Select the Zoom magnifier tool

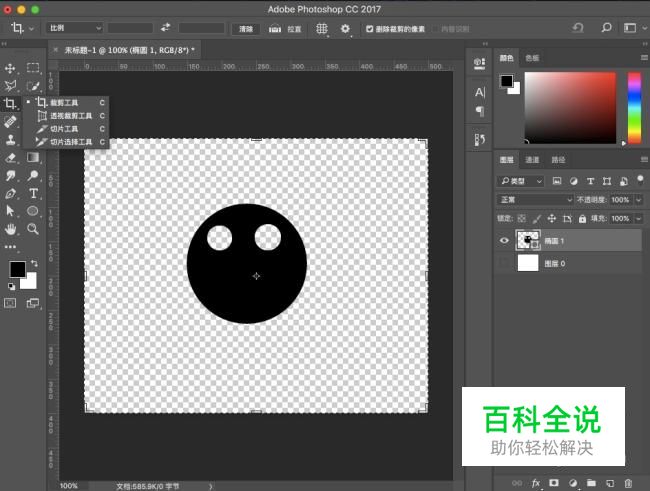[x=33, y=229]
